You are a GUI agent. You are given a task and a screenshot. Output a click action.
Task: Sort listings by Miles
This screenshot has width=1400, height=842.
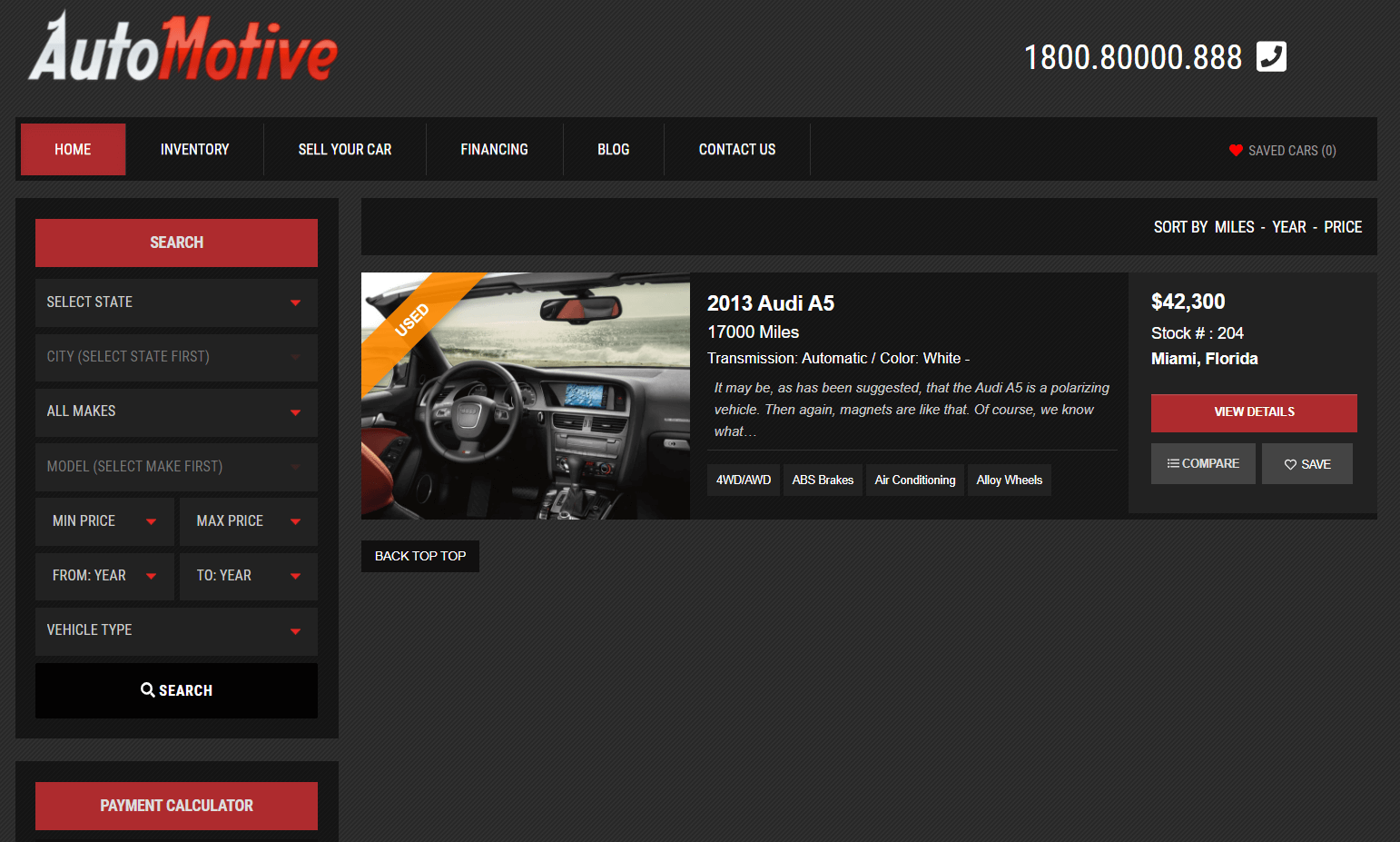click(1234, 227)
